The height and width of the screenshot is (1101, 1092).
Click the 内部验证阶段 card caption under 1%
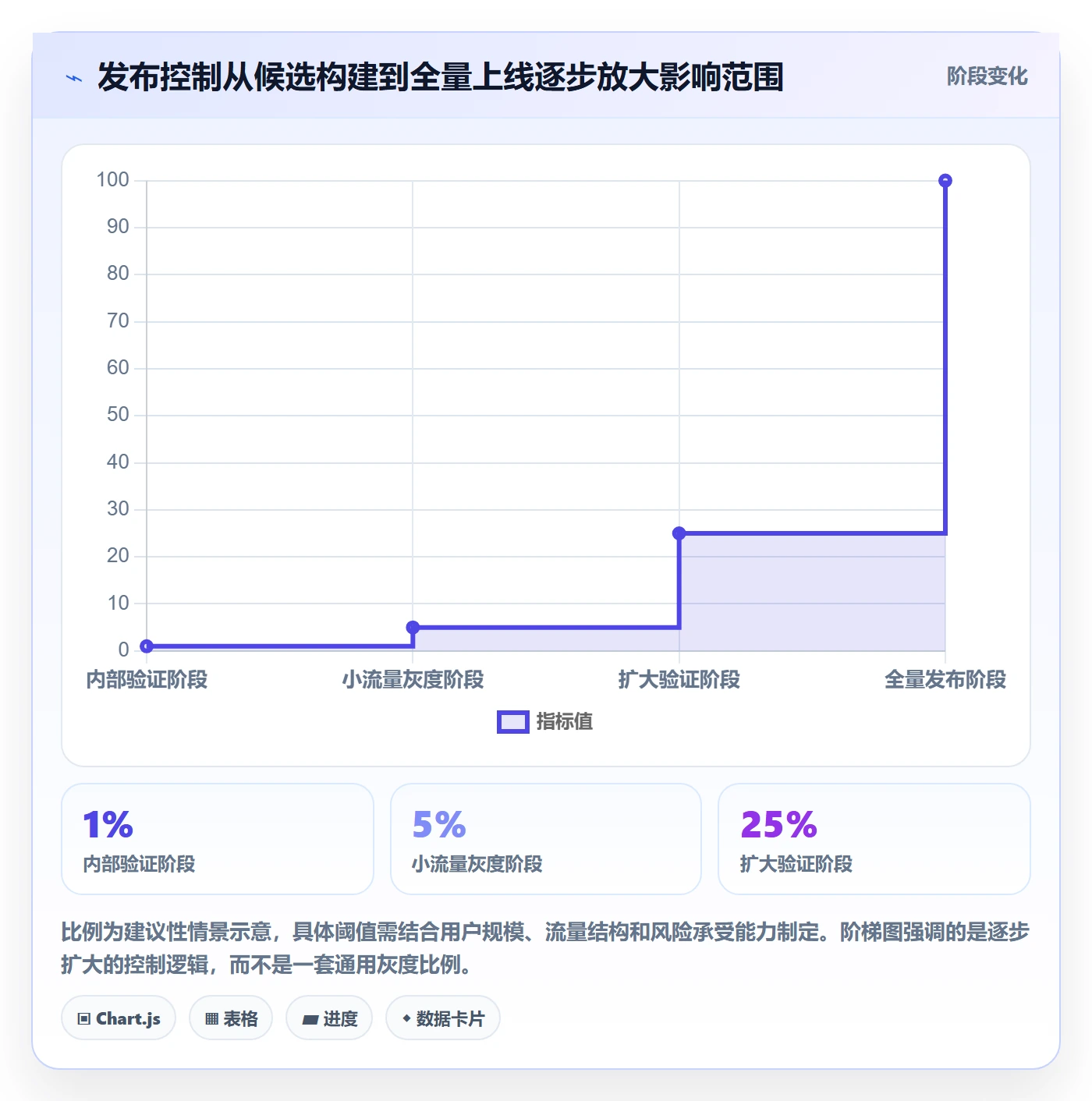coord(140,864)
